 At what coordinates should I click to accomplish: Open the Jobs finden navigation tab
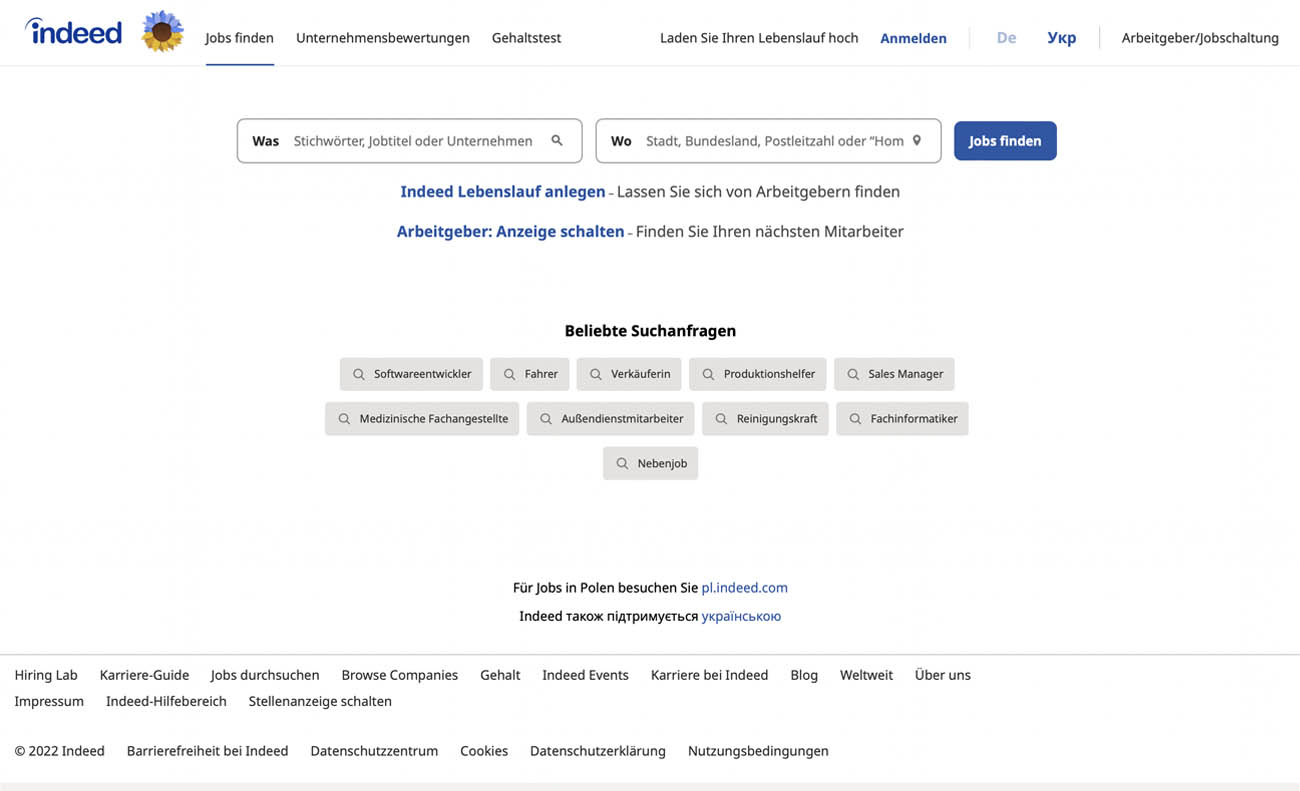(239, 37)
